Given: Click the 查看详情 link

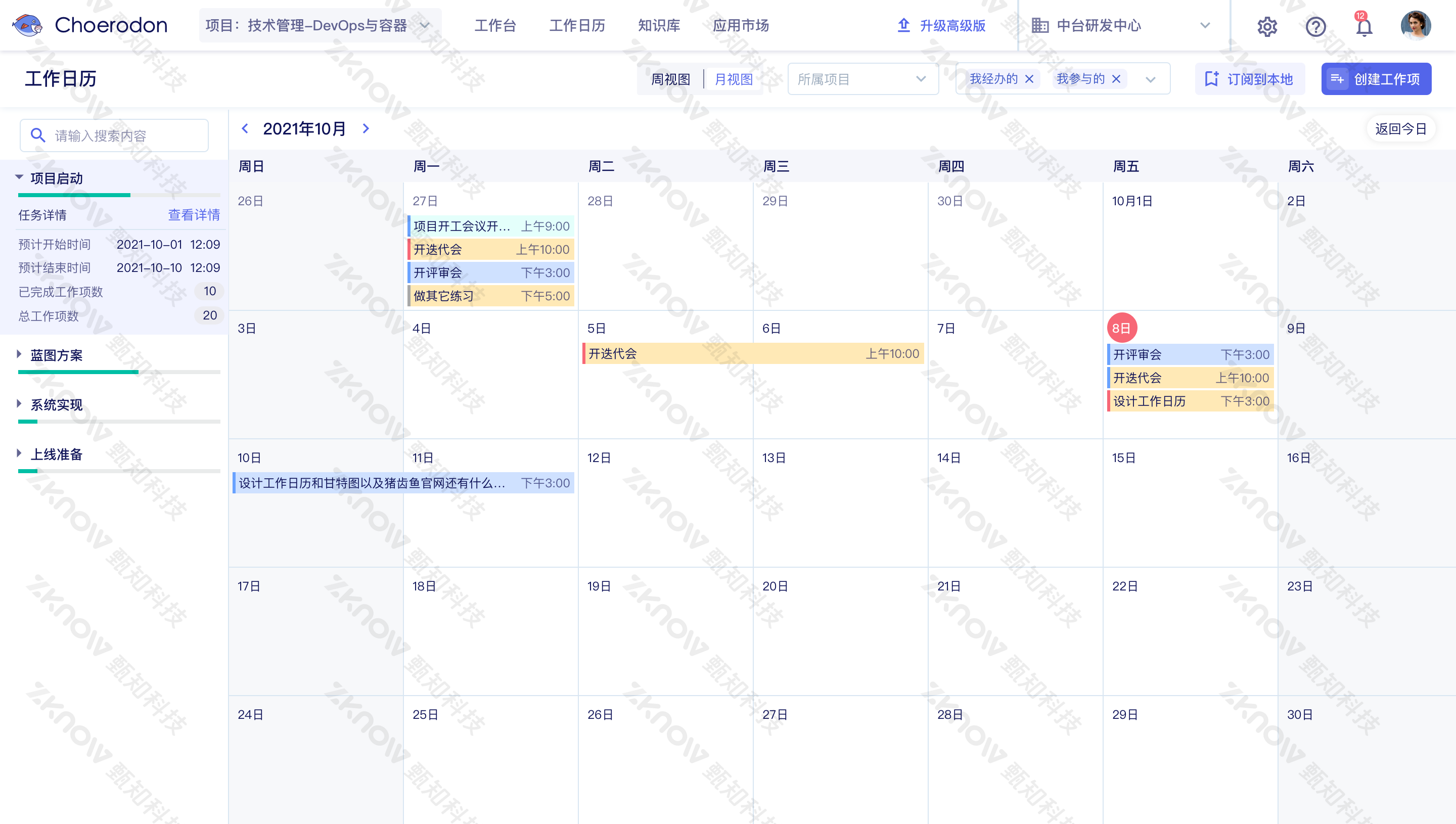Looking at the screenshot, I should 194,215.
